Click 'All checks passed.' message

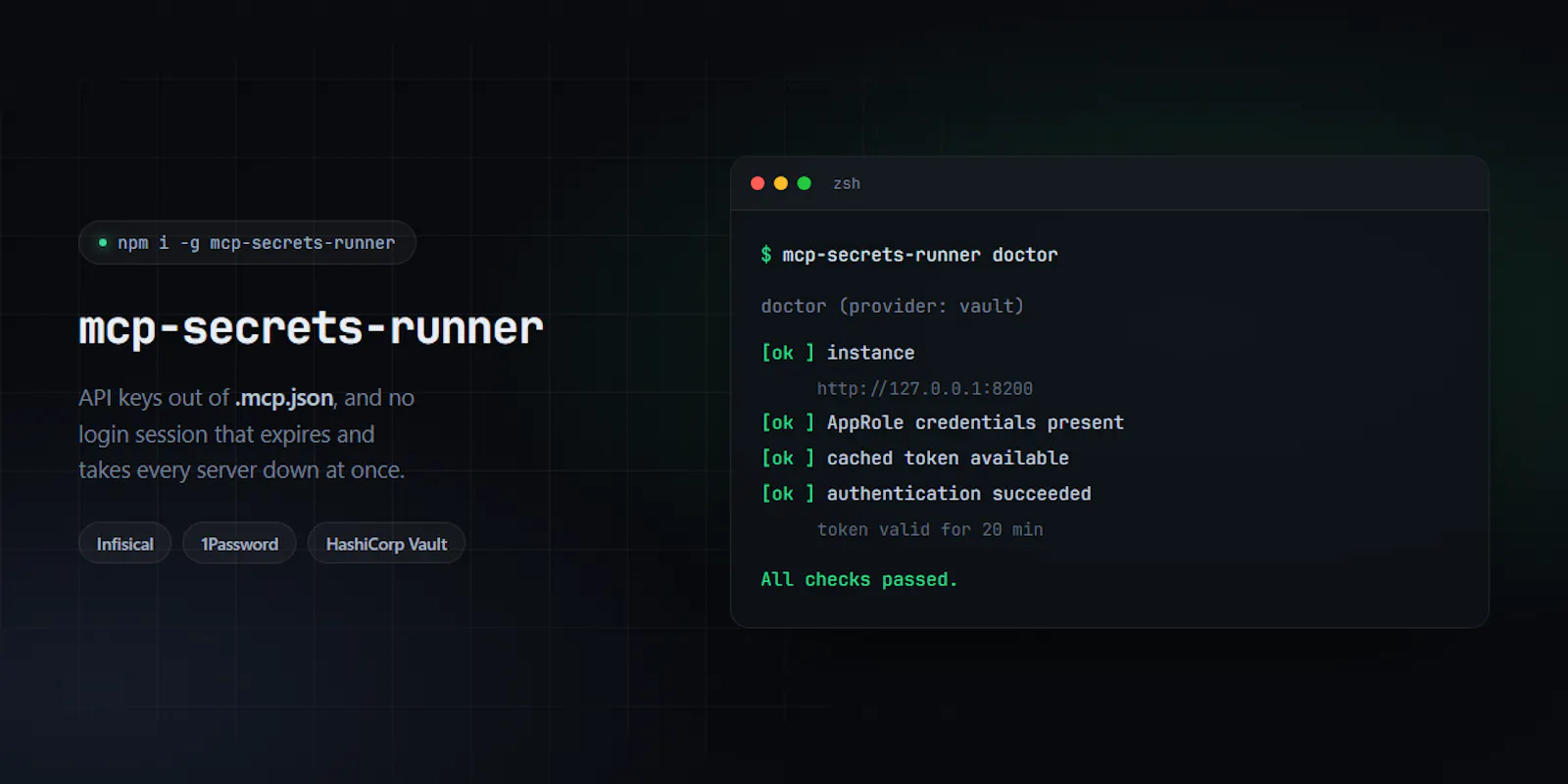point(859,579)
